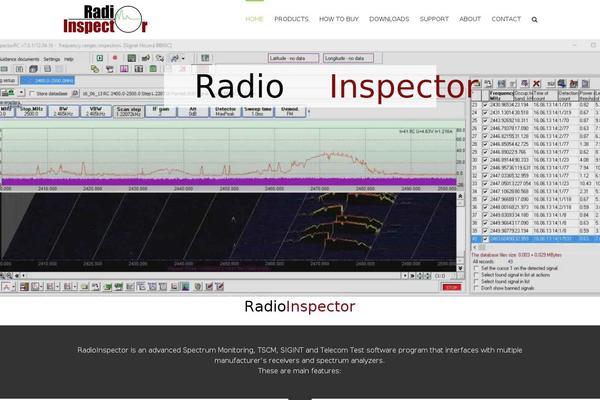Uncheck the checkbox in table row 35

(485, 199)
